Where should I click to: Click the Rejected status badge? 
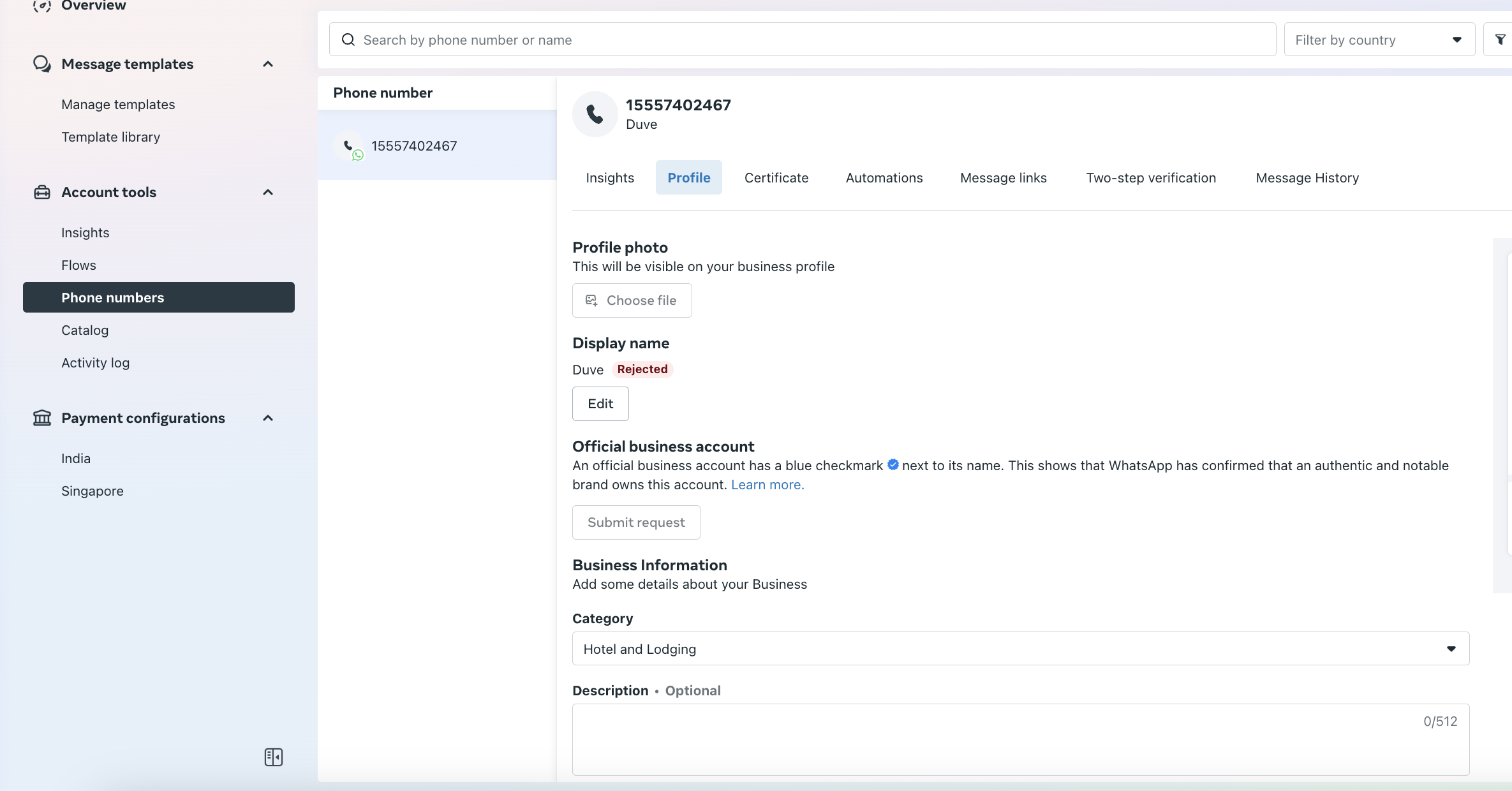pyautogui.click(x=642, y=369)
